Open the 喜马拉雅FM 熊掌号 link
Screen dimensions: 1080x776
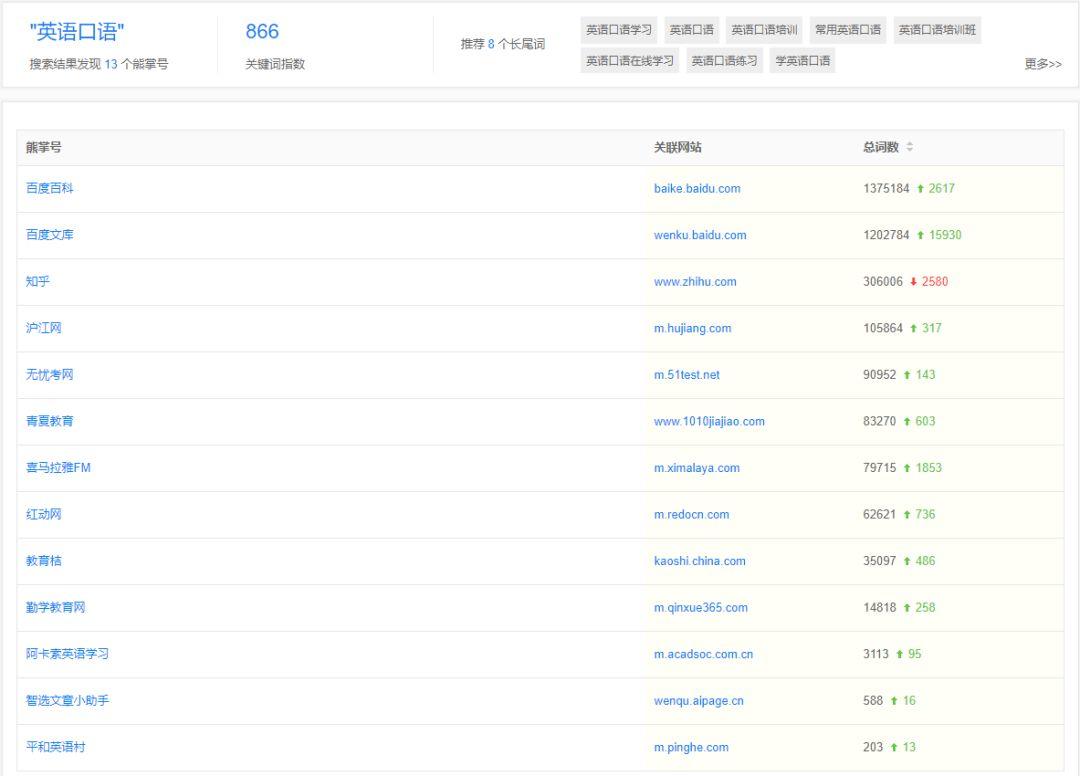[59, 468]
